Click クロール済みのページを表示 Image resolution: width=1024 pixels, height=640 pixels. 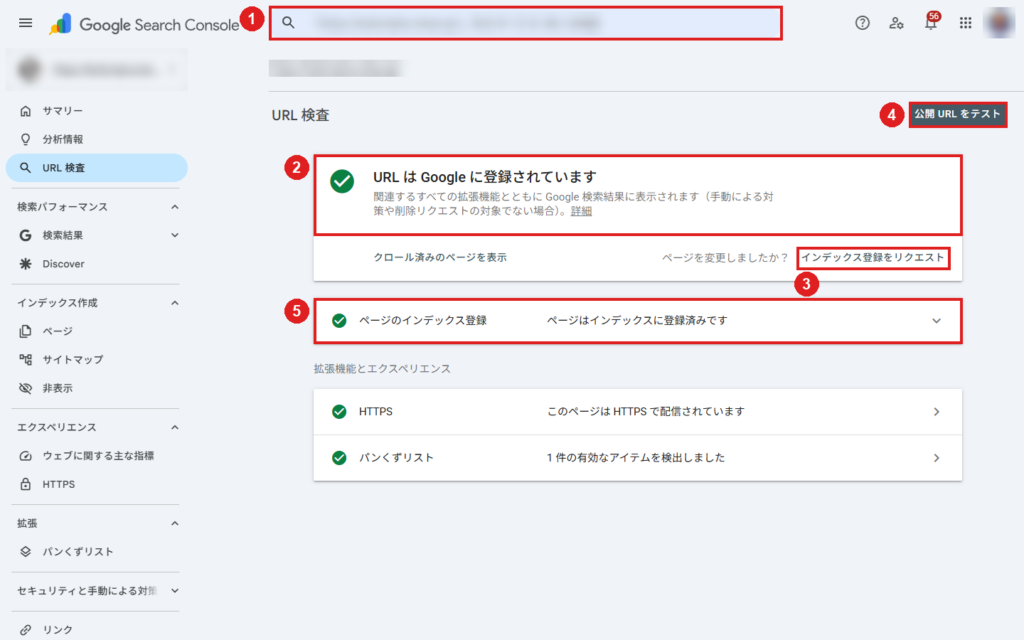(x=440, y=257)
